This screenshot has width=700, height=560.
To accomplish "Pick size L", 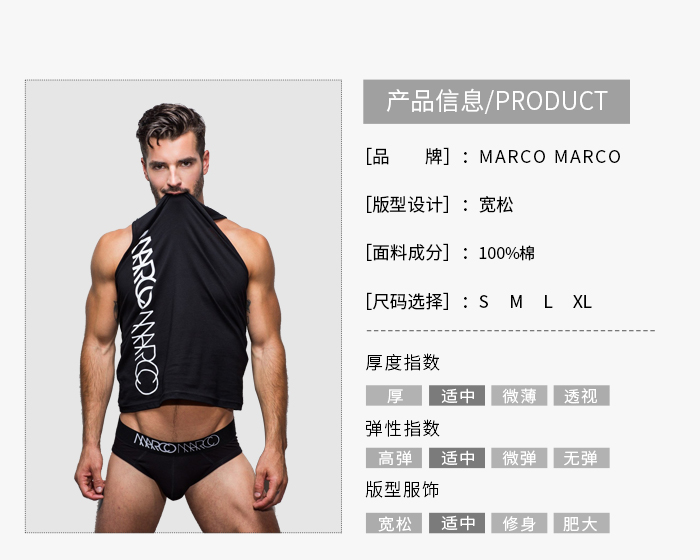I will (x=548, y=302).
